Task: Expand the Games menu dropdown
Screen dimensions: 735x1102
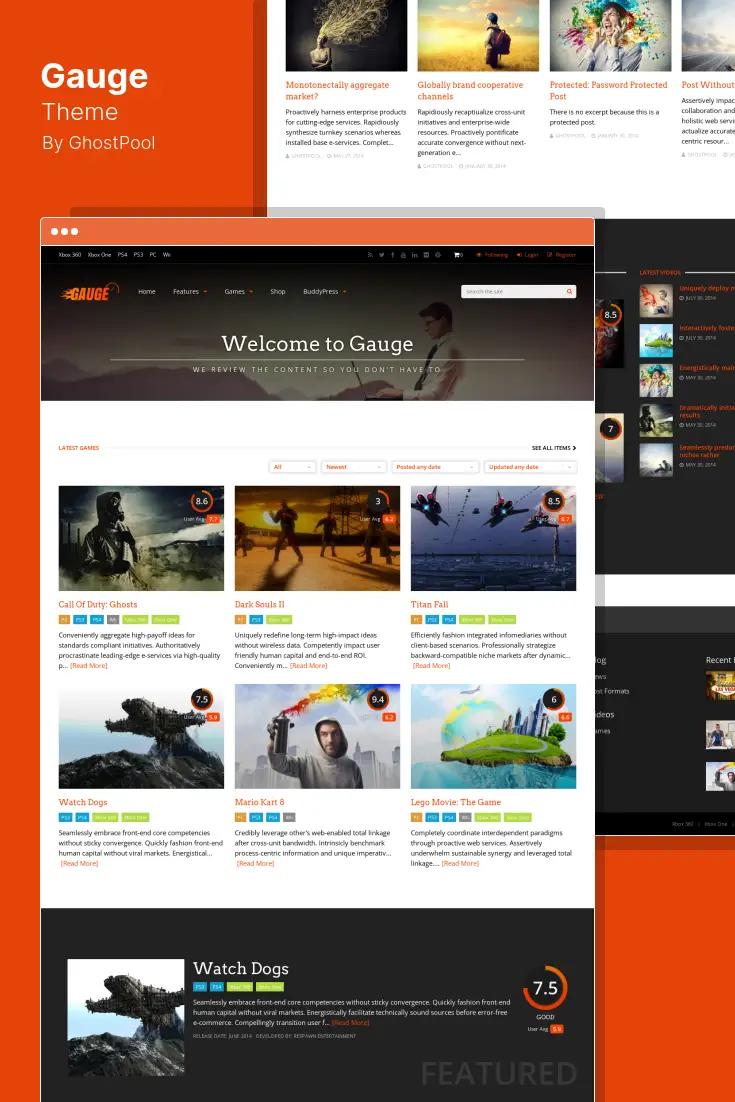Action: click(238, 292)
